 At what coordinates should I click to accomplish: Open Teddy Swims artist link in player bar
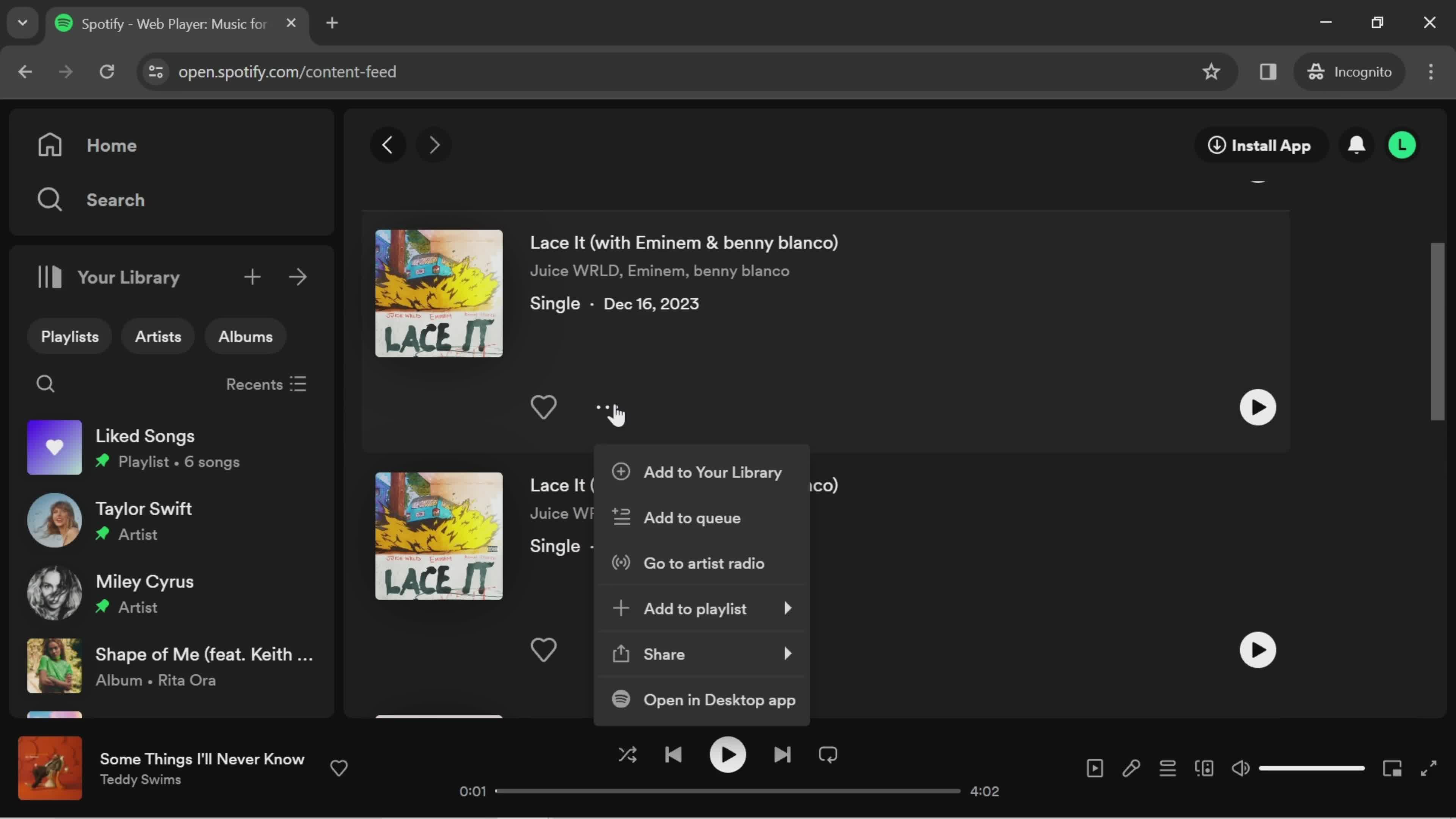tap(140, 780)
